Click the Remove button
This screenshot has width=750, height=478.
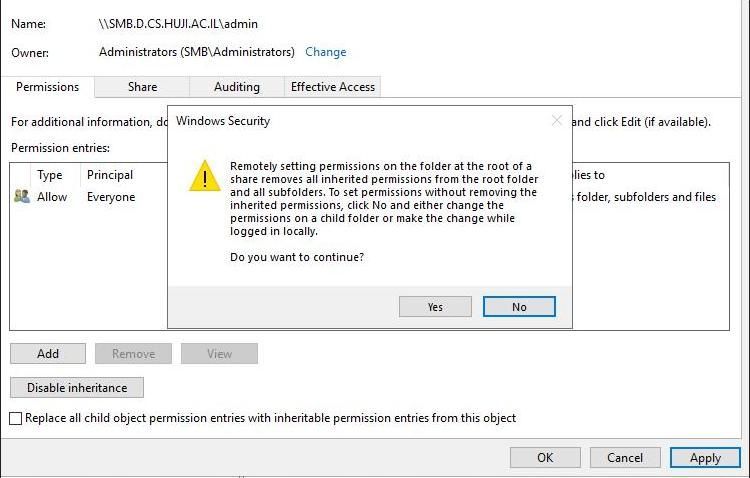[133, 354]
